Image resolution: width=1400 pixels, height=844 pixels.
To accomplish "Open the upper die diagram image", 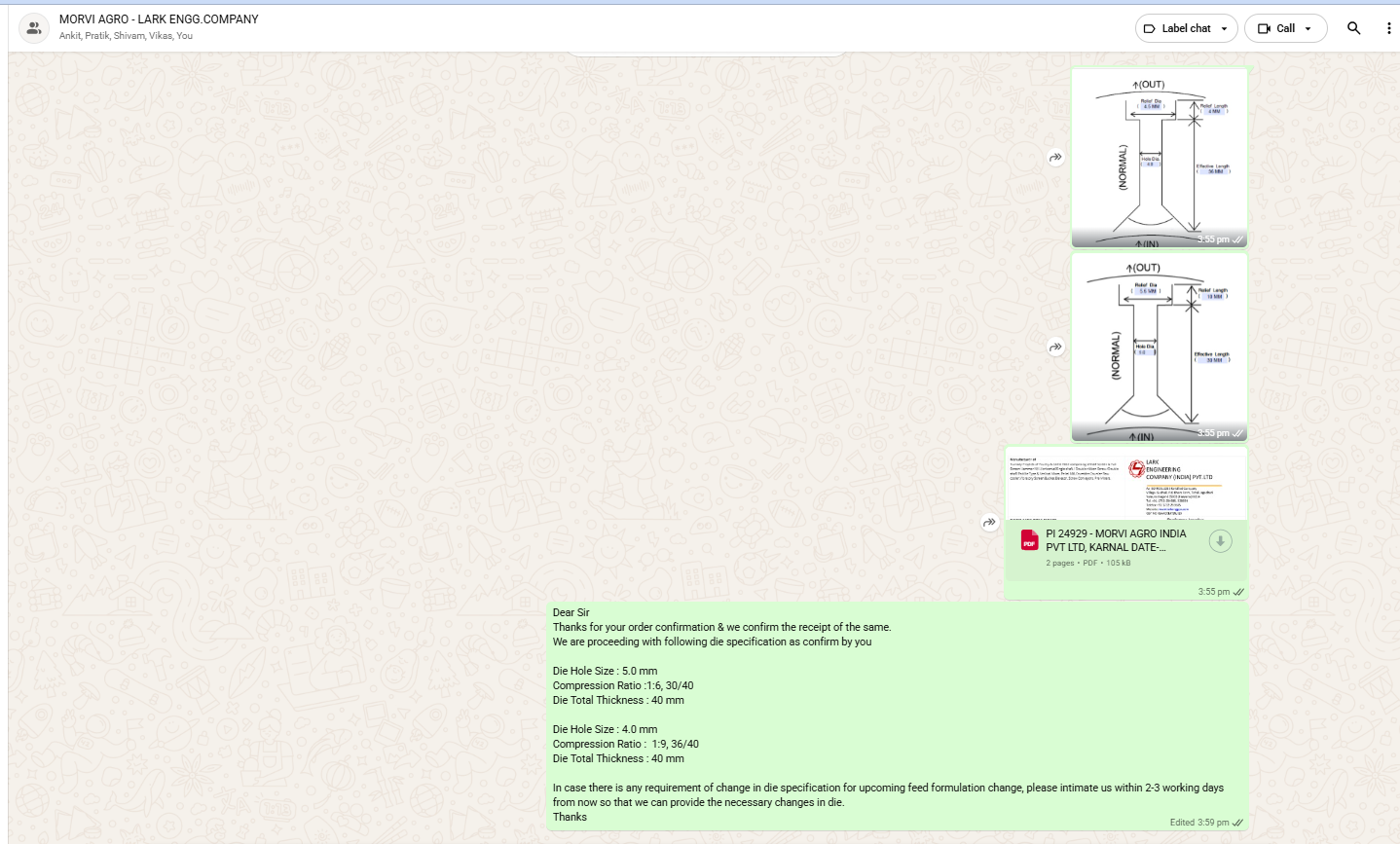I will coord(1159,158).
